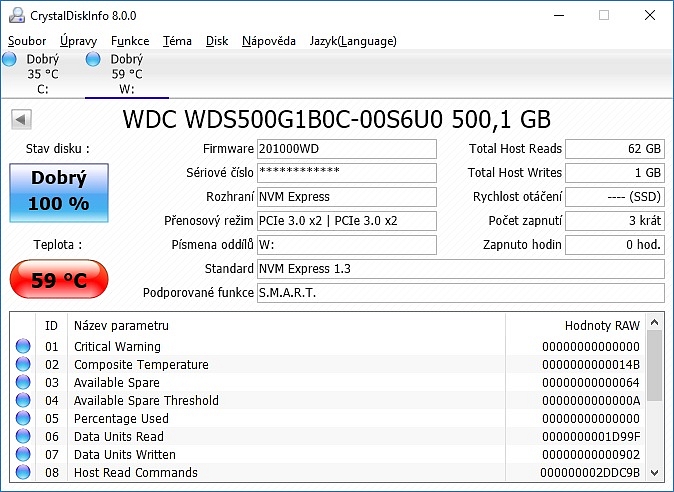
Task: Click the status dot for Data Units Read
Action: [23, 436]
